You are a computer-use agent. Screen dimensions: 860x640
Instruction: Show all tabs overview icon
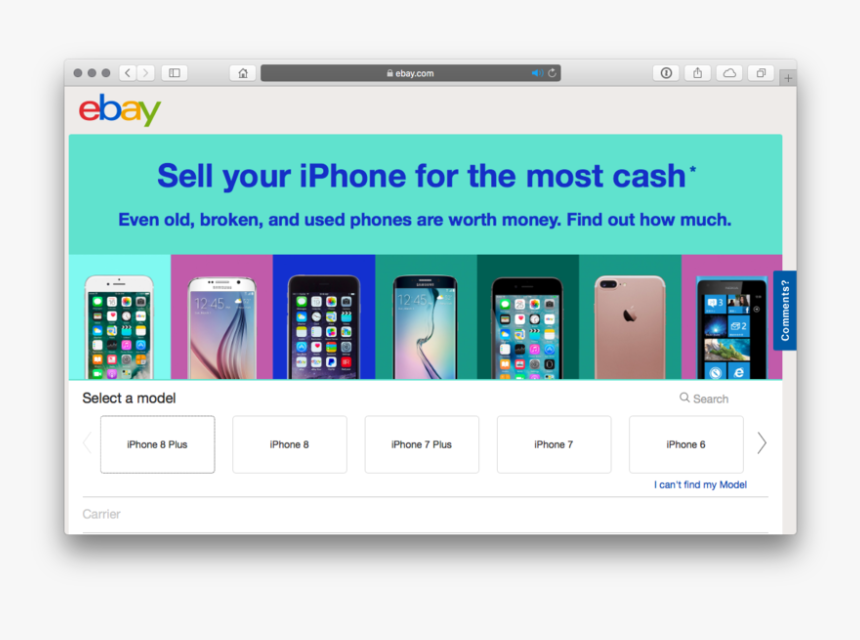tap(761, 73)
